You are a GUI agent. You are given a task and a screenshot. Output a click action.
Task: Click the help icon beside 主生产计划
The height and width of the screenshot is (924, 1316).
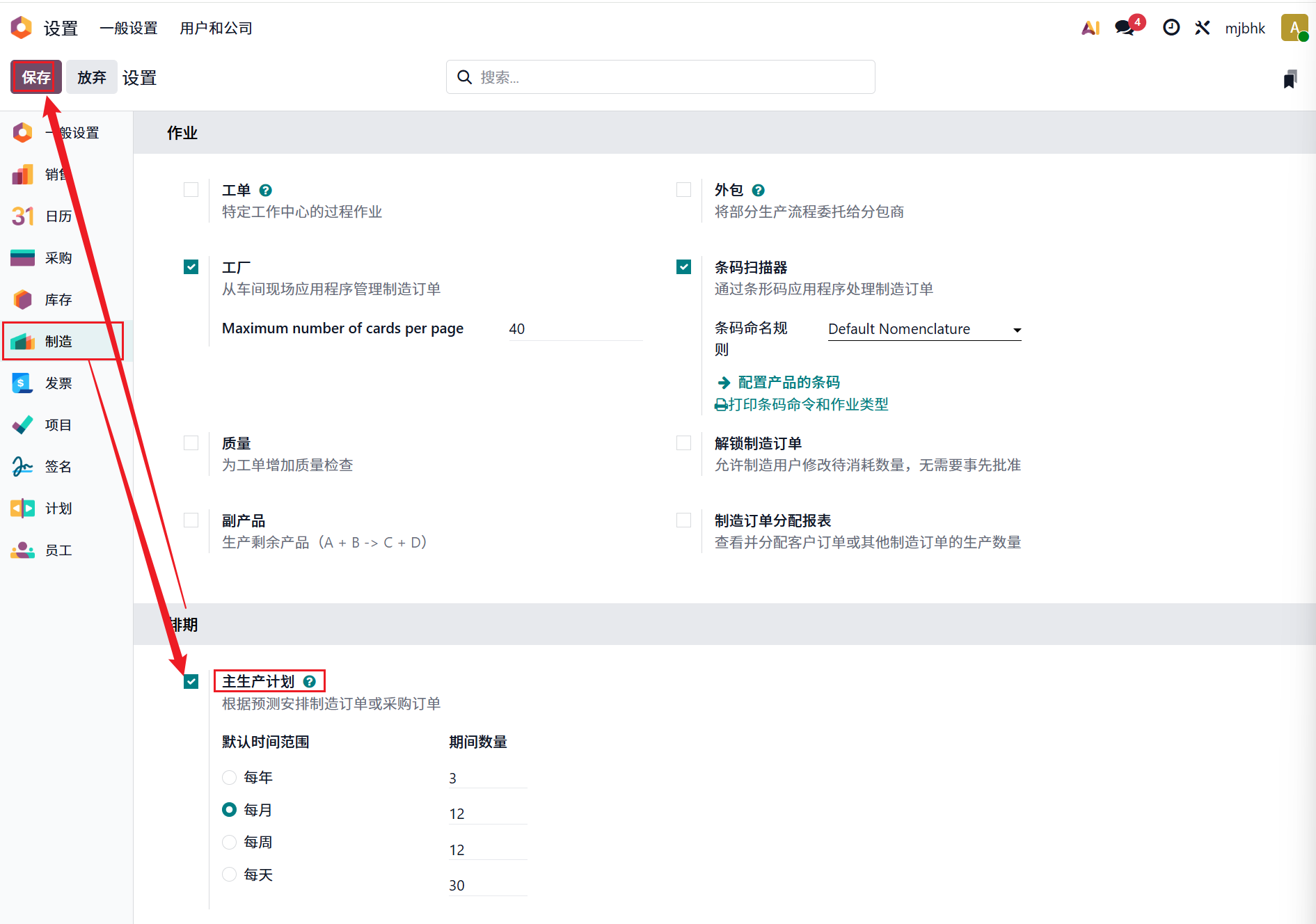point(310,682)
